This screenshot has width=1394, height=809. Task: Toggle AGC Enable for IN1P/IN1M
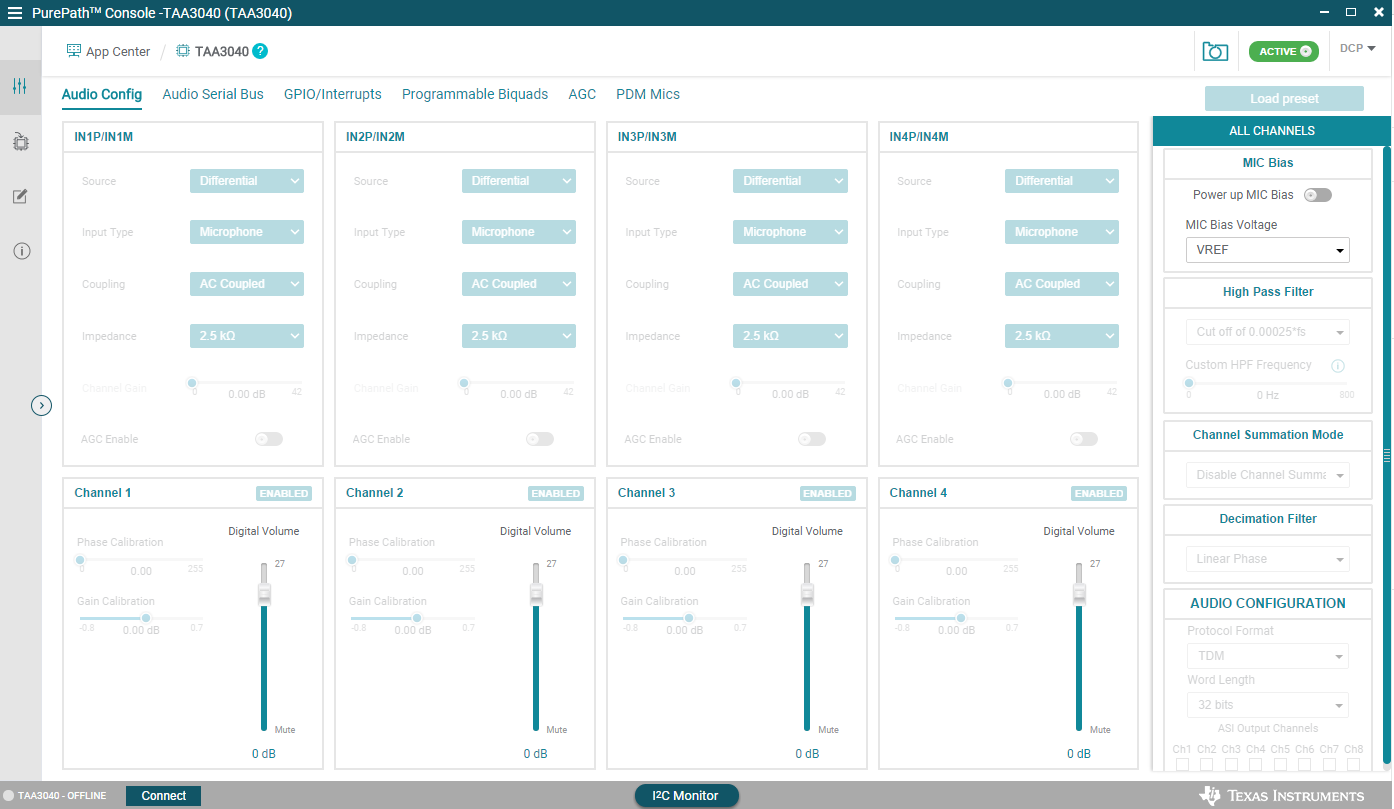(x=269, y=439)
